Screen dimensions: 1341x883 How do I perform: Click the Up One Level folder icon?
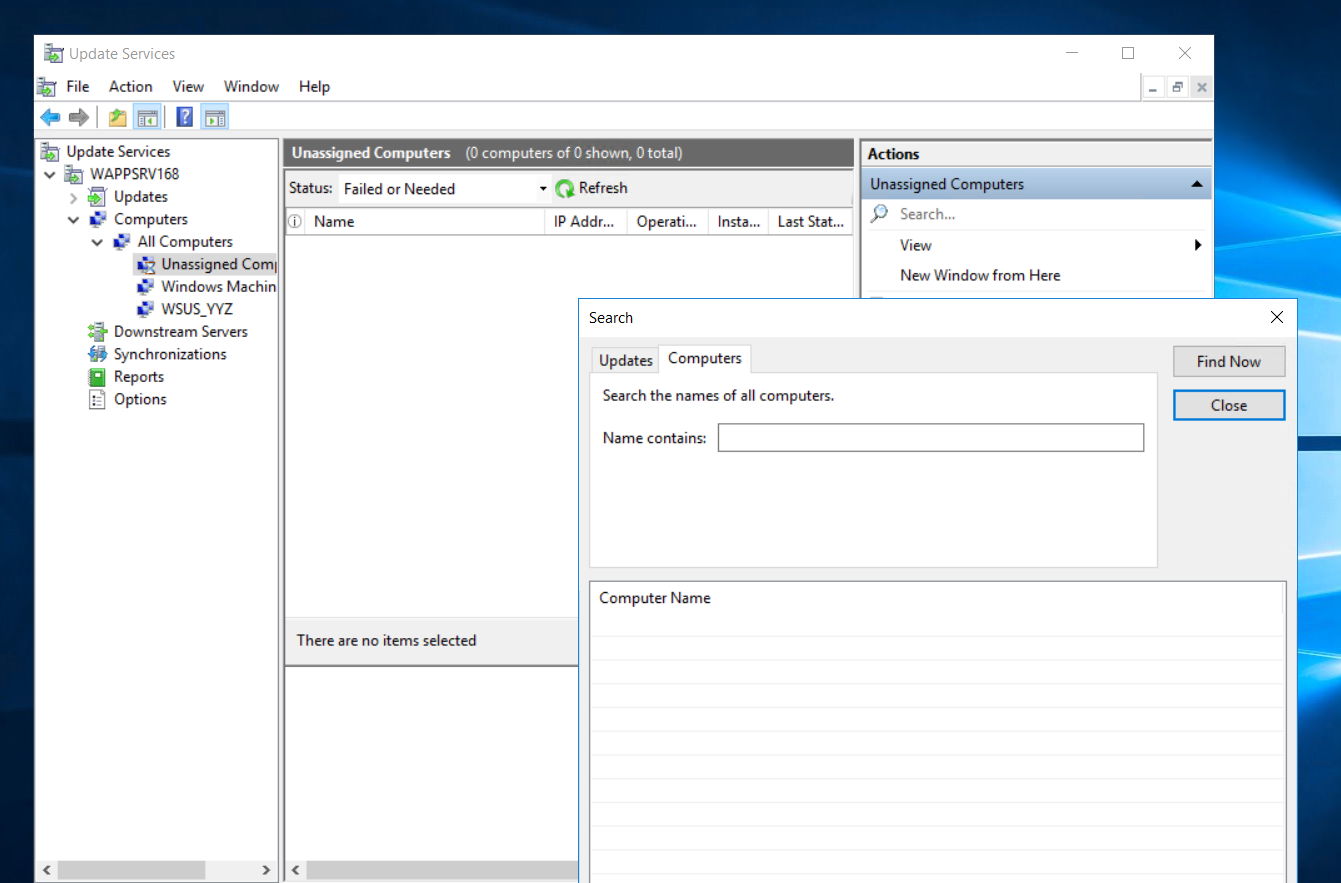coord(118,118)
